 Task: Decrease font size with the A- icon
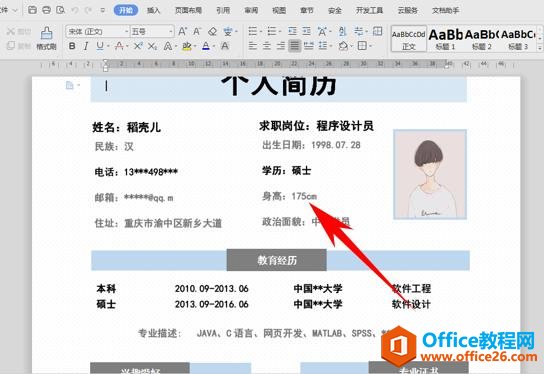[x=197, y=32]
